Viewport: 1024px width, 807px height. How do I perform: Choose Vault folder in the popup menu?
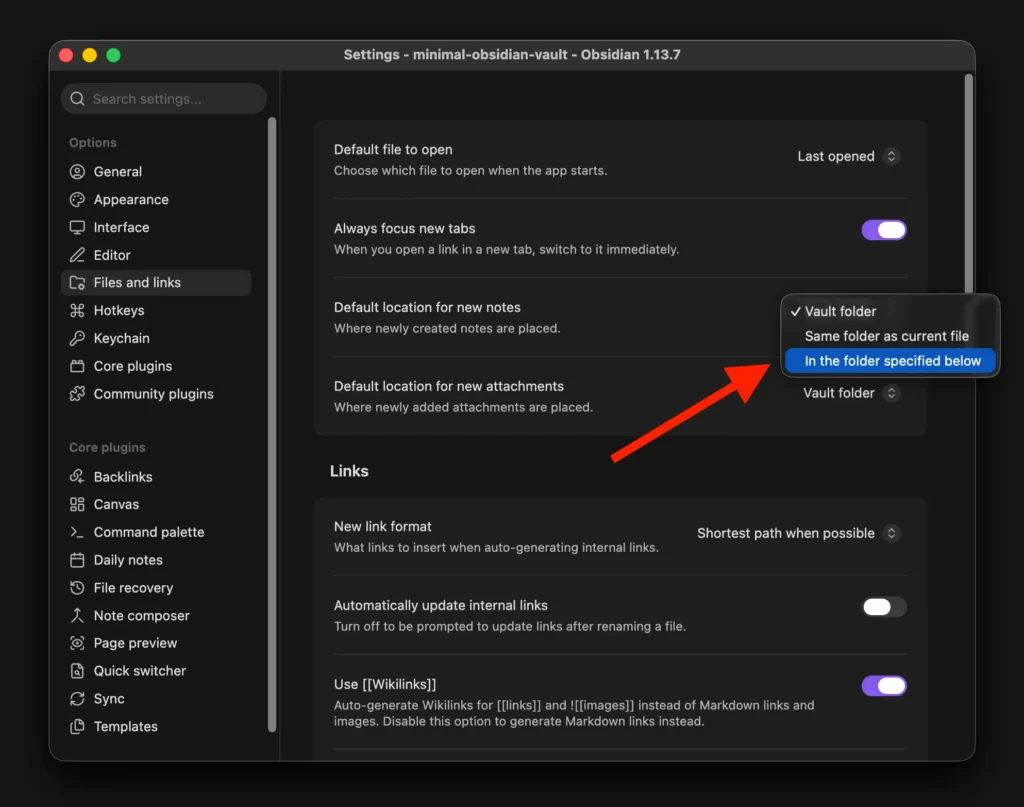click(x=890, y=311)
